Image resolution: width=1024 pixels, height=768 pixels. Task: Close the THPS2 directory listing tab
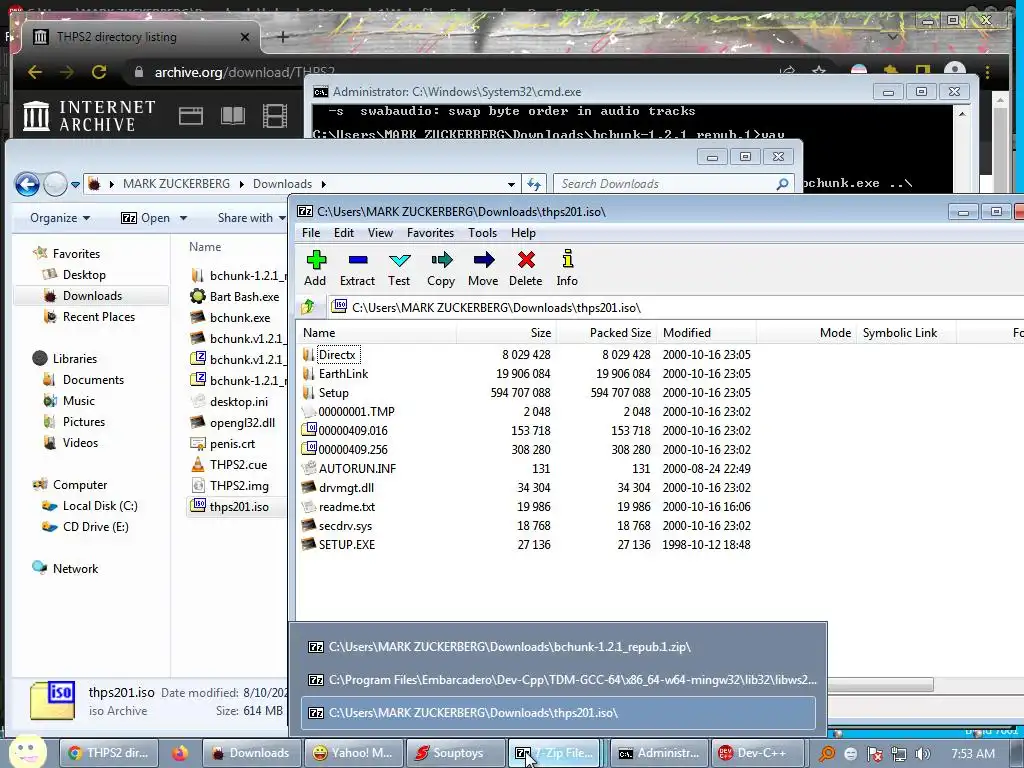click(245, 37)
